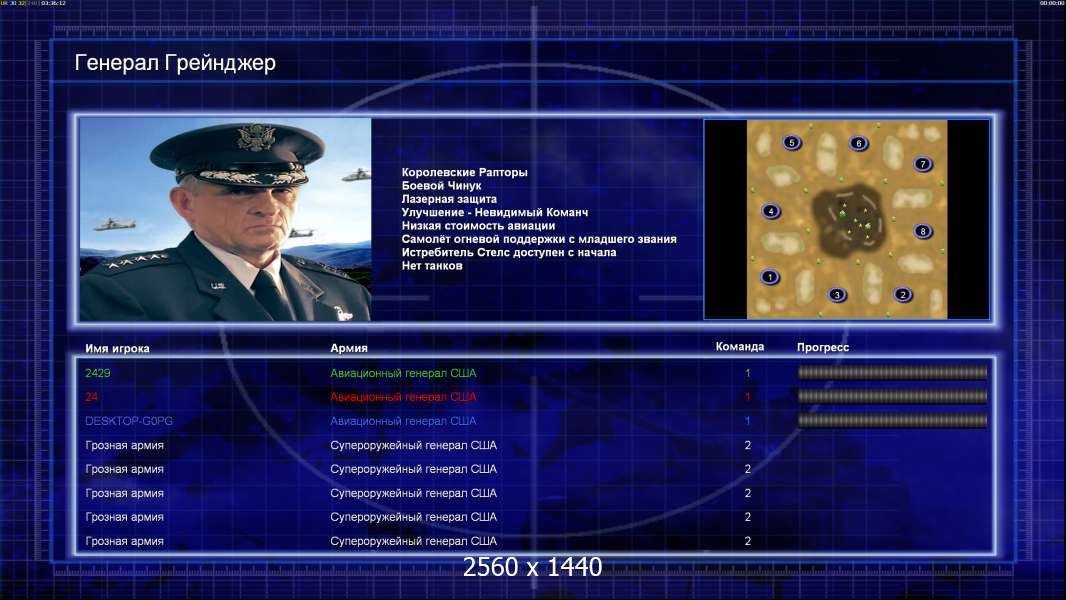This screenshot has width=1066, height=600.
Task: Choose start position marker 8 on map
Action: [923, 232]
